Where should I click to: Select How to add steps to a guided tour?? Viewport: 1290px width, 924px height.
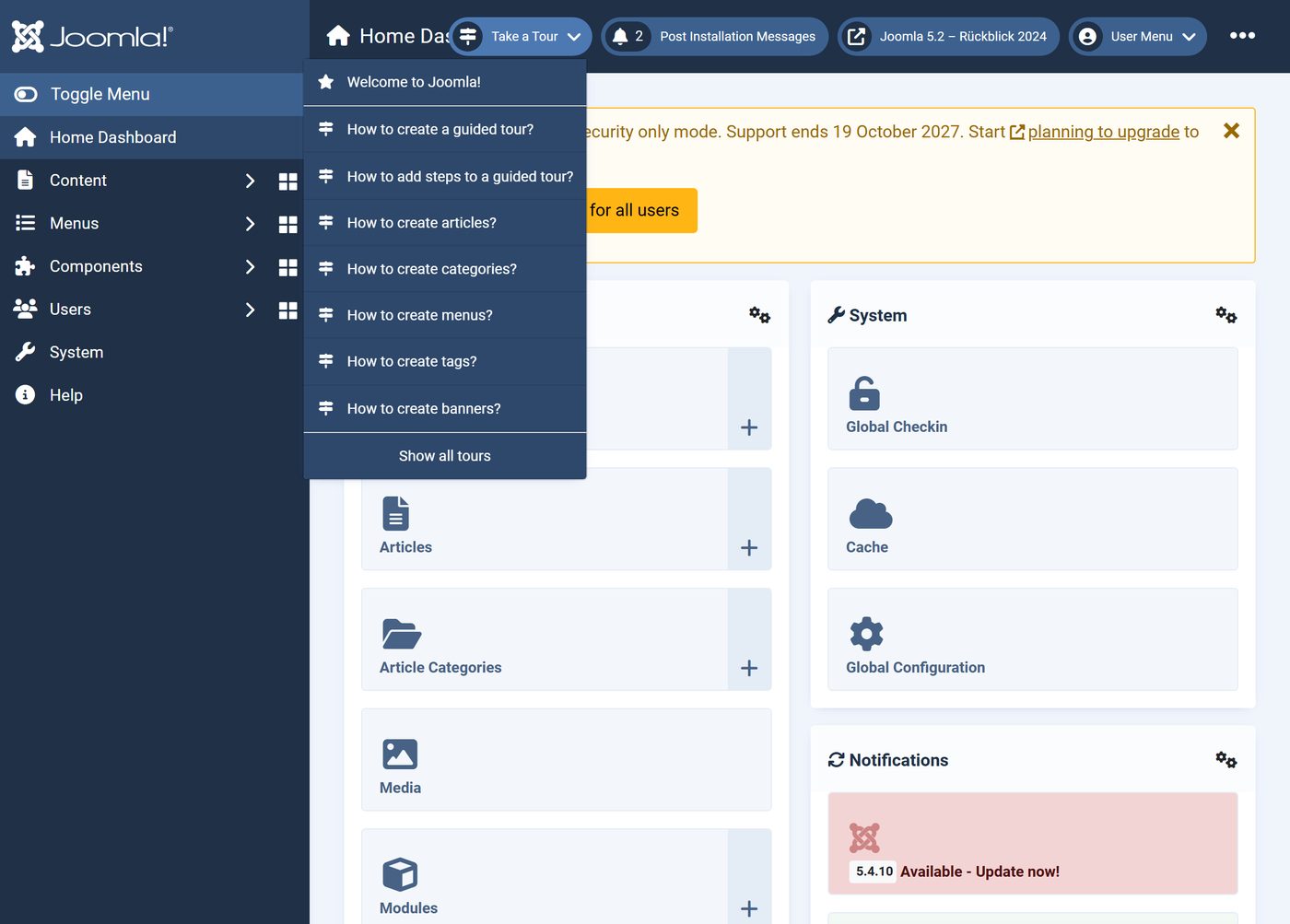[445, 176]
